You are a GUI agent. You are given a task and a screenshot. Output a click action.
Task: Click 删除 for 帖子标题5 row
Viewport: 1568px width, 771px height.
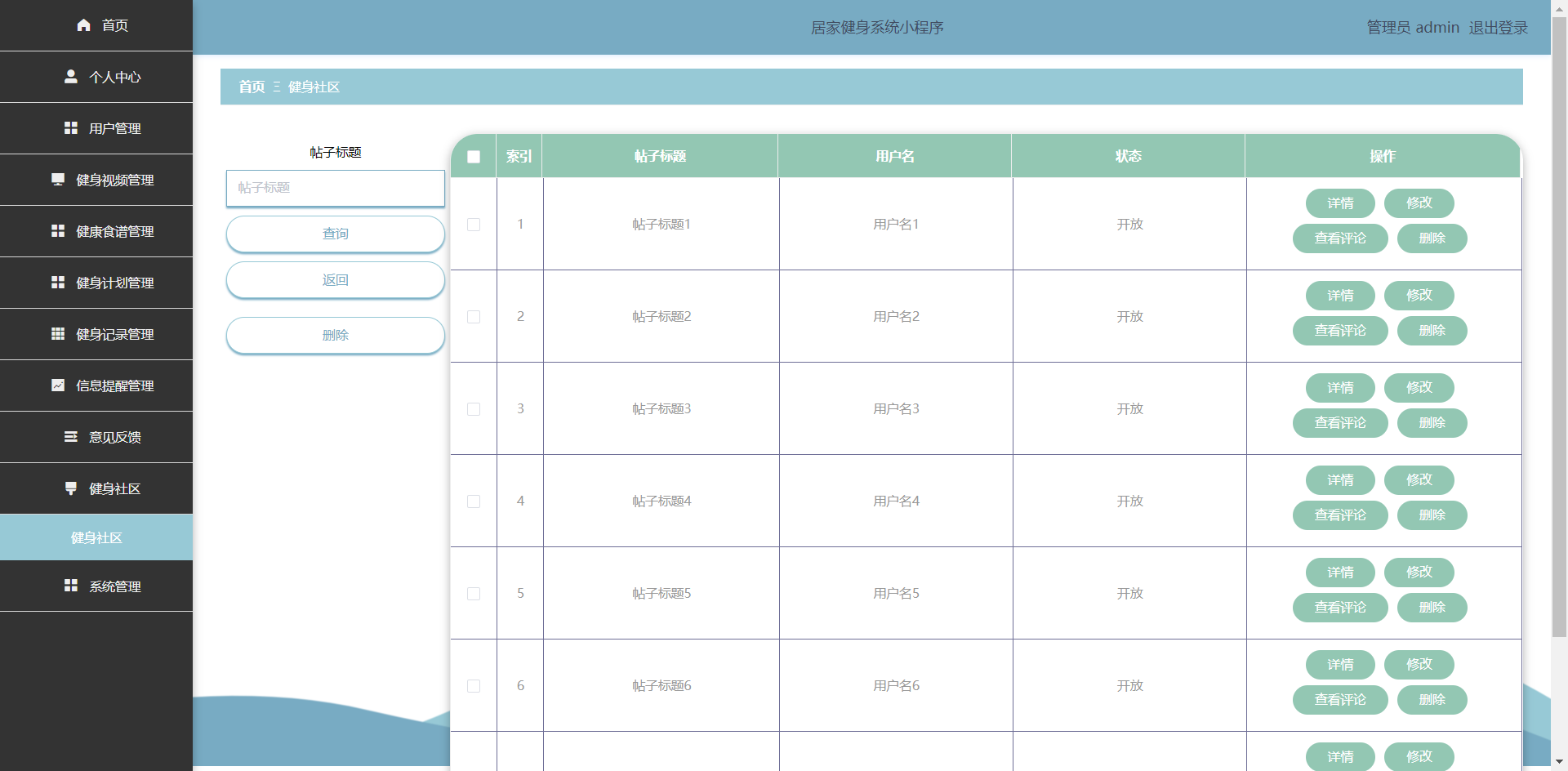click(x=1432, y=608)
